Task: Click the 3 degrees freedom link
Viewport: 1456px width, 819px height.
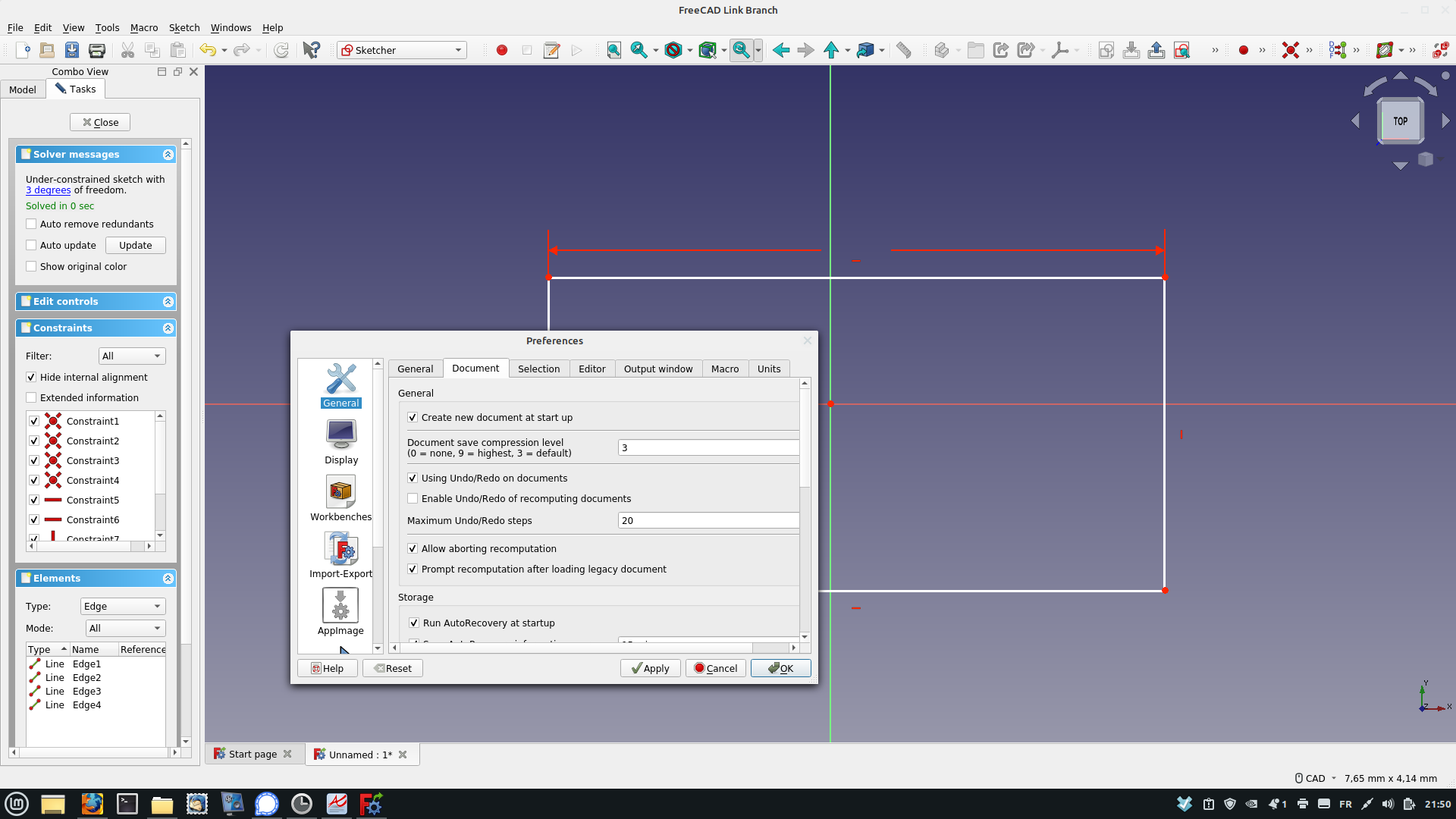Action: [x=48, y=190]
